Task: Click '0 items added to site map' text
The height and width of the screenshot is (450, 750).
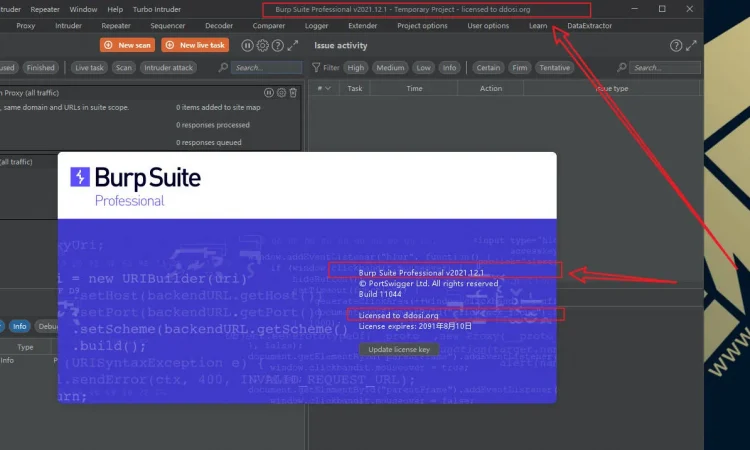Action: (x=218, y=108)
